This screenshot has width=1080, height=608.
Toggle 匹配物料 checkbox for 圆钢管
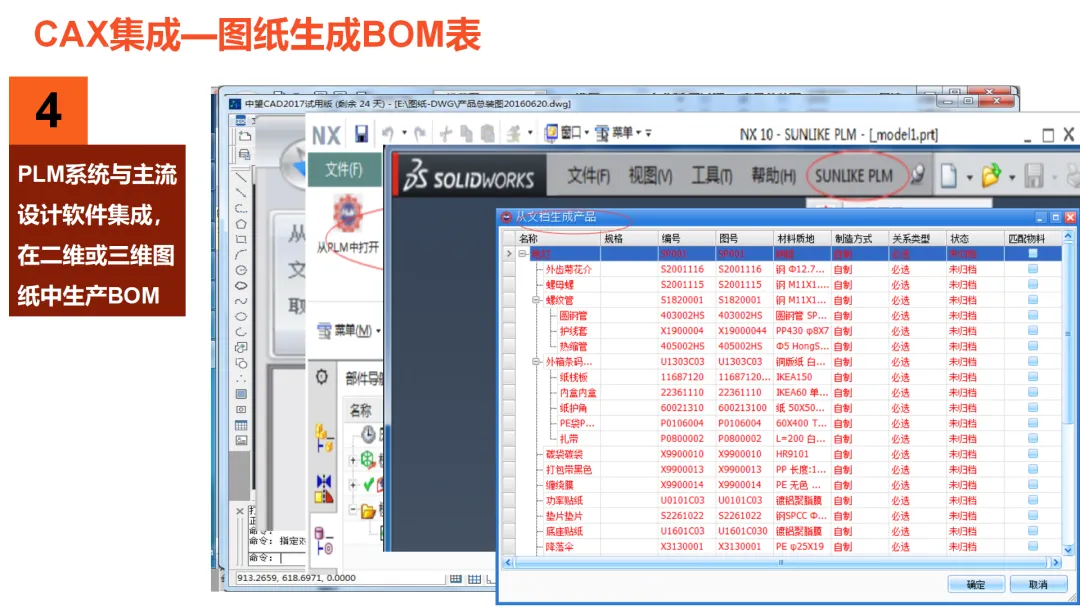pyautogui.click(x=1032, y=315)
